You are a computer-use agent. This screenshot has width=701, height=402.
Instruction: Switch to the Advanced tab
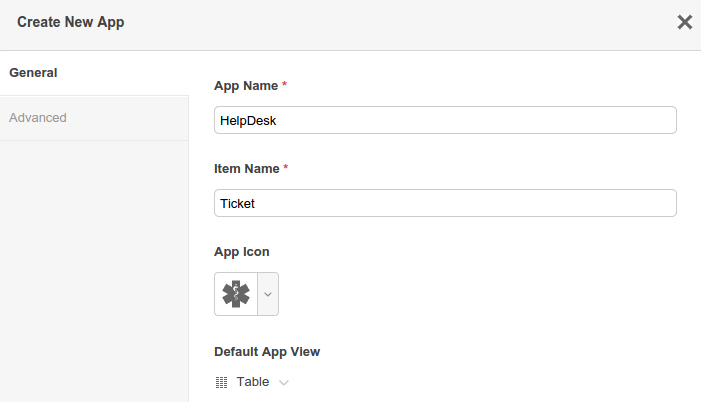pyautogui.click(x=94, y=118)
